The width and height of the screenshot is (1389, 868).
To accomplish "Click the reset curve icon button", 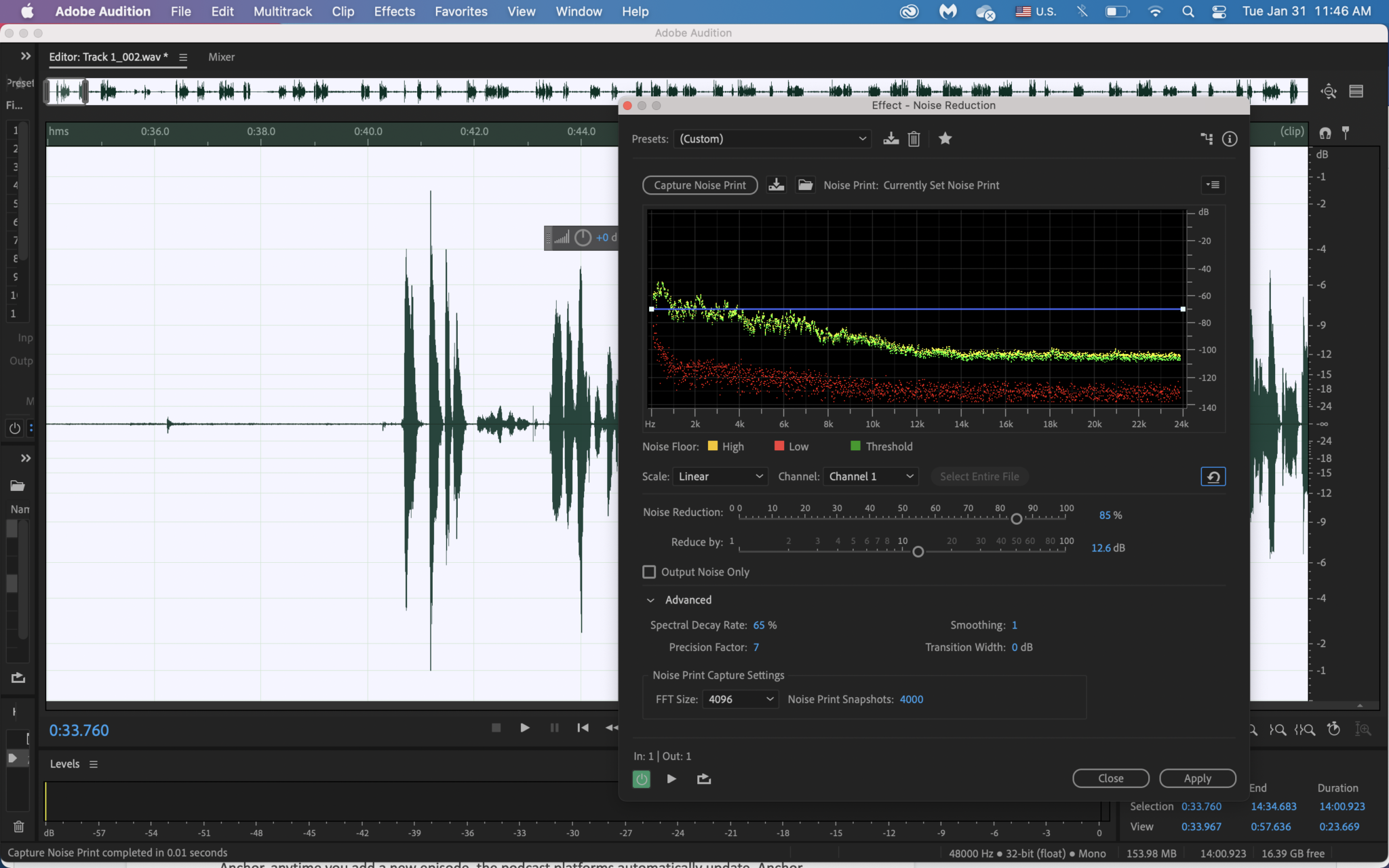I will pos(1213,477).
